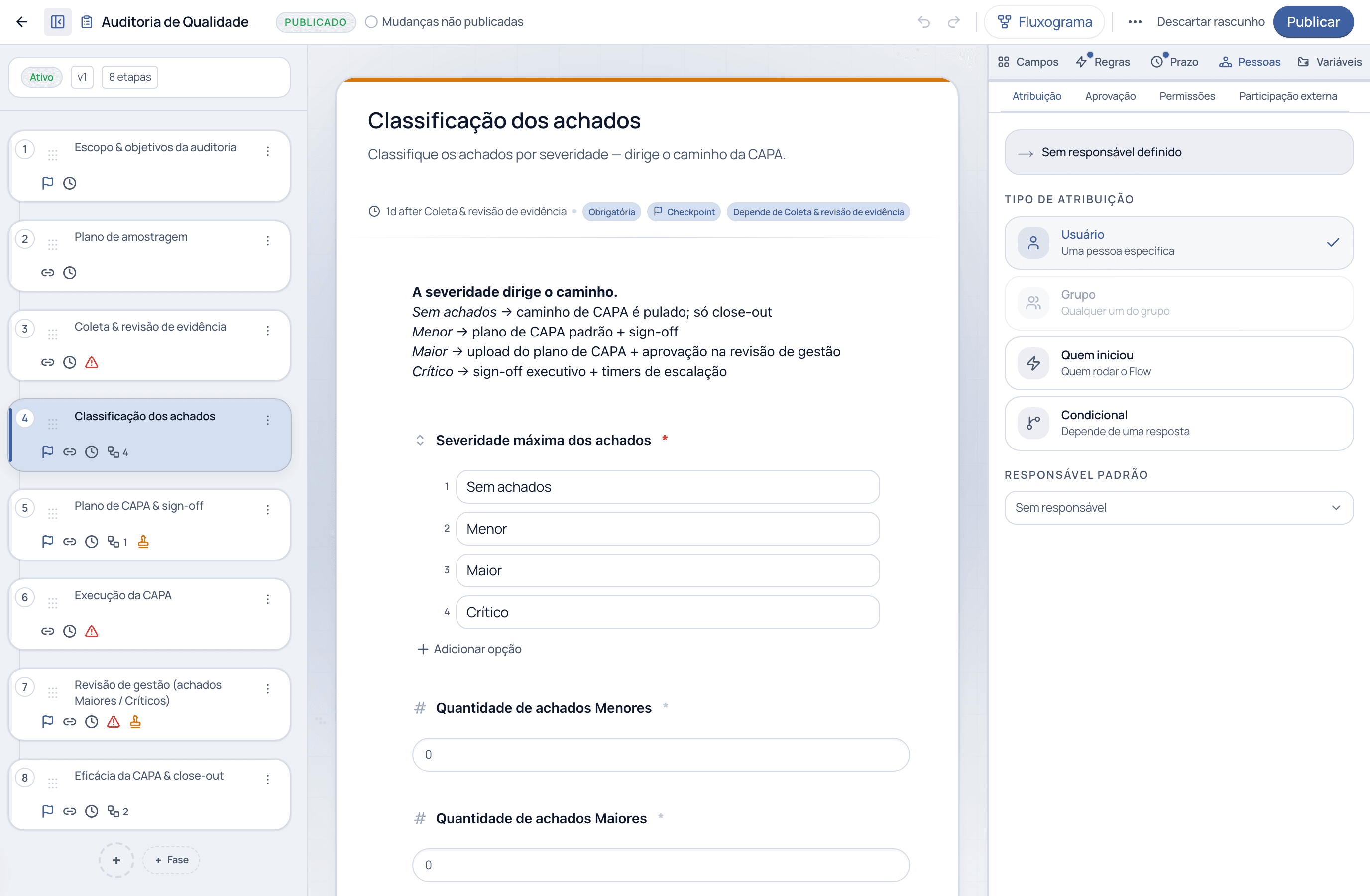Click rules icon with count 2 on Eficácia step

tap(117, 811)
